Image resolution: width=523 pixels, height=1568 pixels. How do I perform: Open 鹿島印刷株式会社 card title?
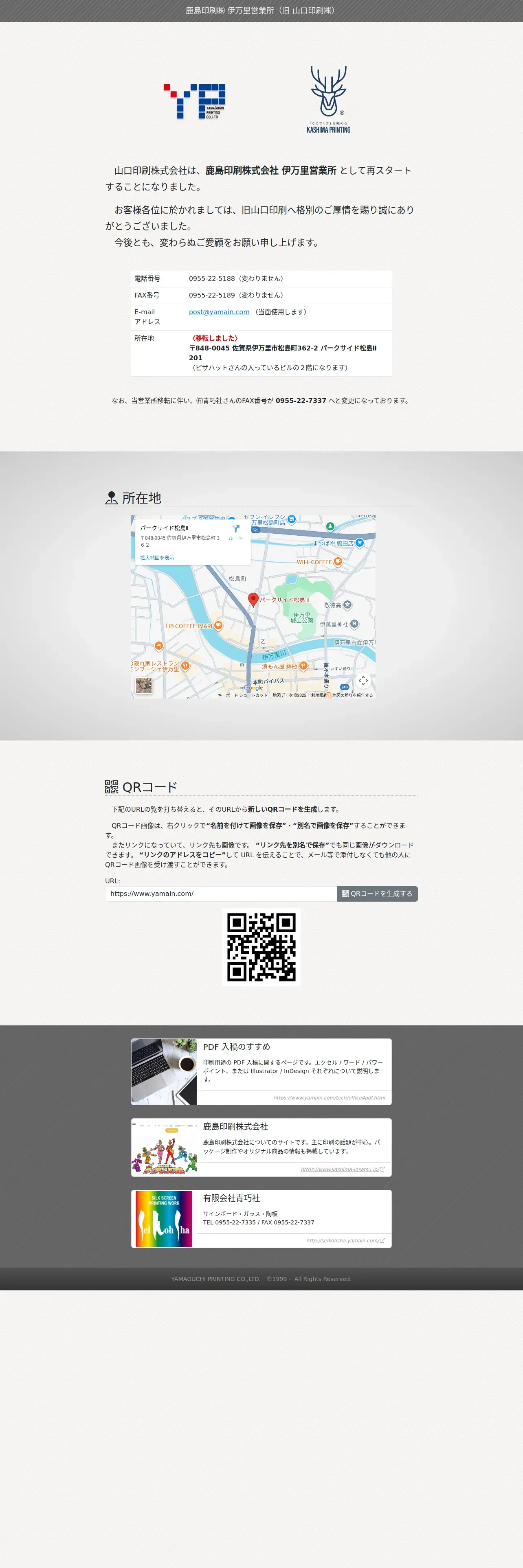point(235,1126)
